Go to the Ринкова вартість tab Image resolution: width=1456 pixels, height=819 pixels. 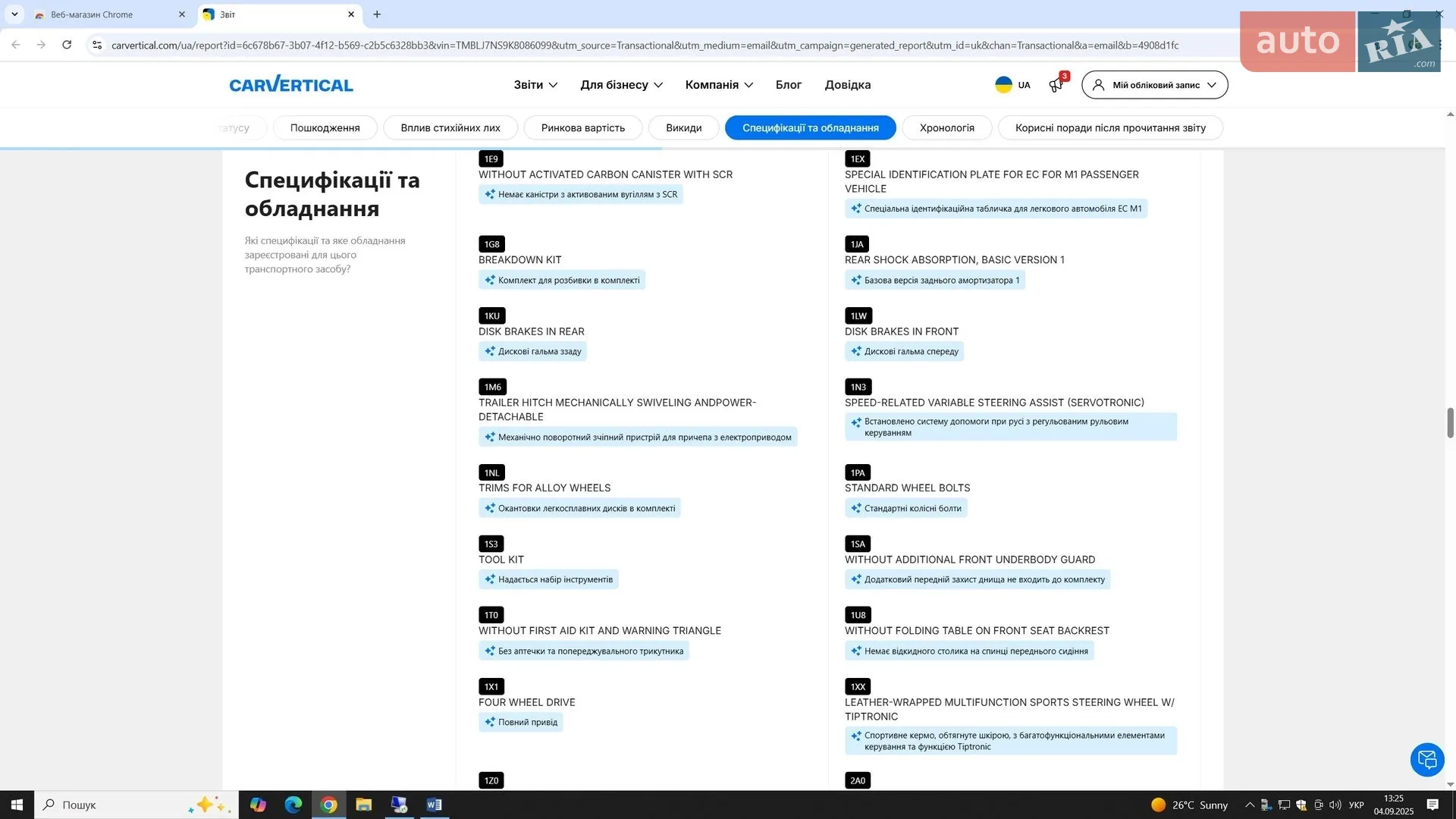[582, 127]
